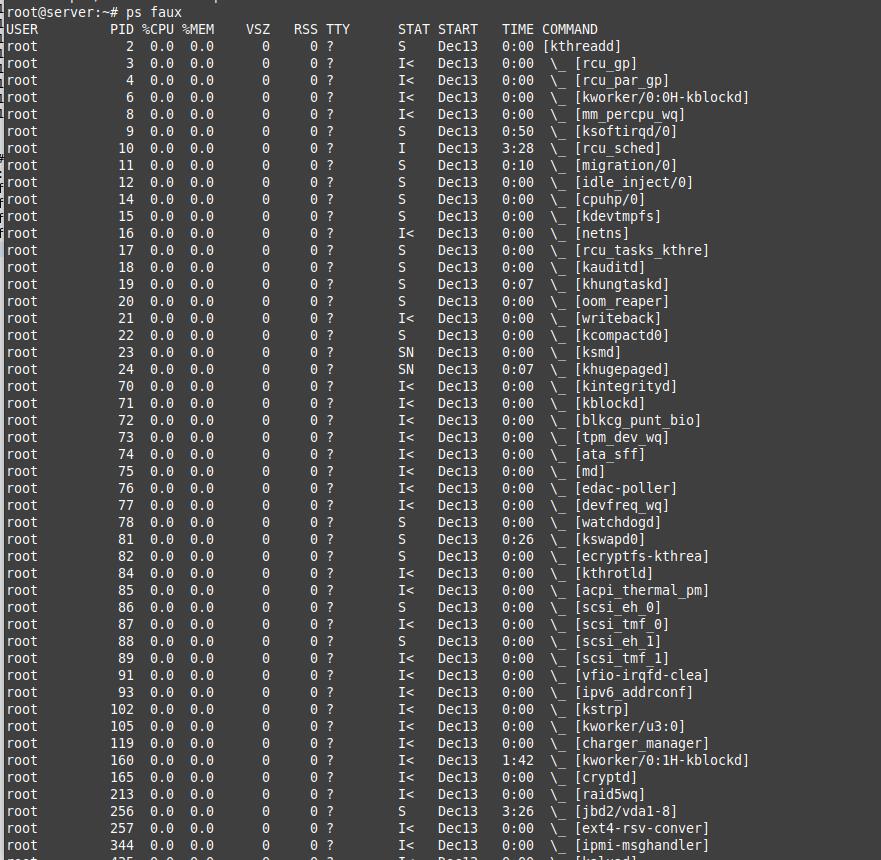The image size is (881, 860).
Task: Click the [kauditd] process name
Action: click(x=610, y=267)
